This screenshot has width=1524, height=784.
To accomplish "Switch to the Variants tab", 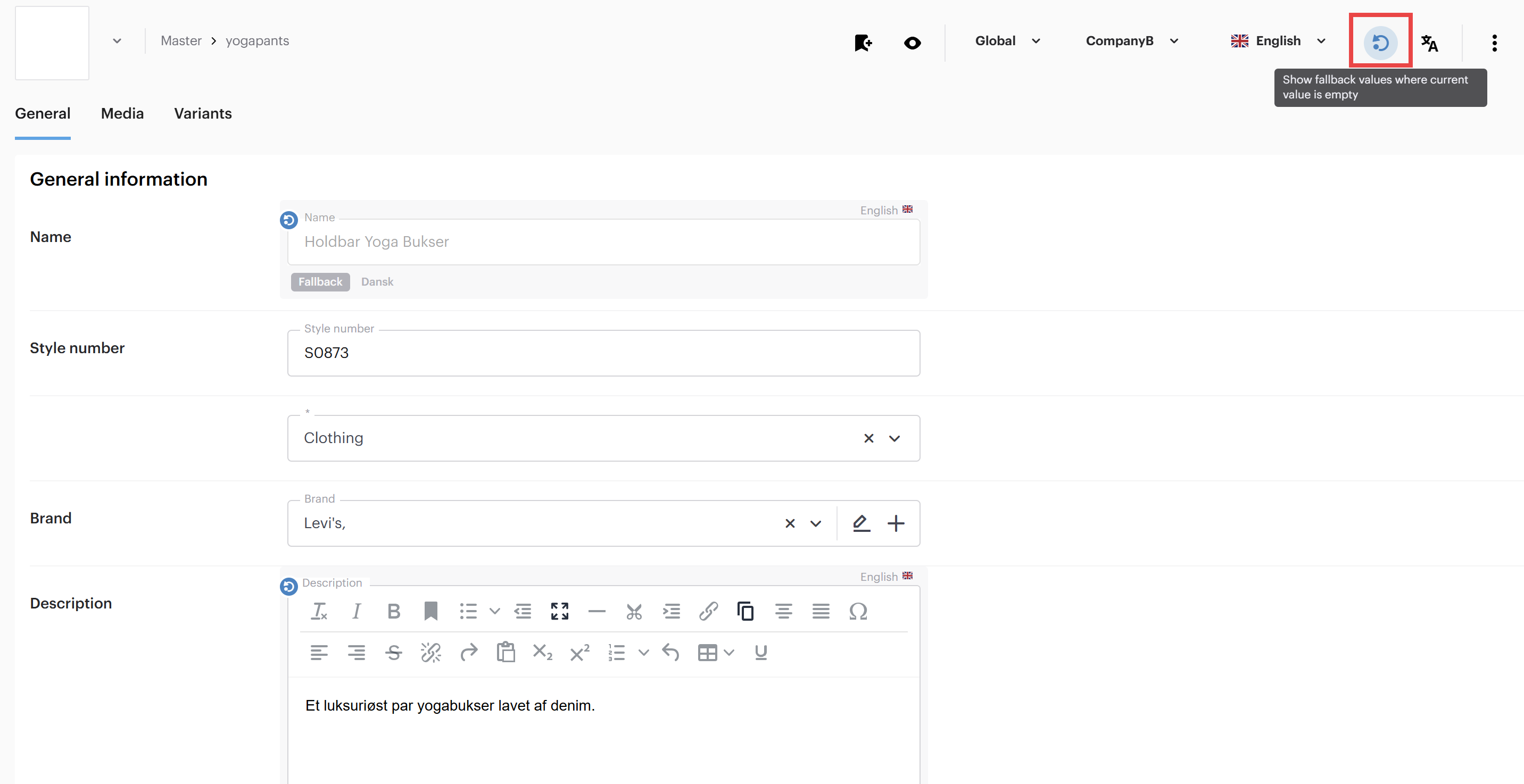I will pyautogui.click(x=202, y=113).
